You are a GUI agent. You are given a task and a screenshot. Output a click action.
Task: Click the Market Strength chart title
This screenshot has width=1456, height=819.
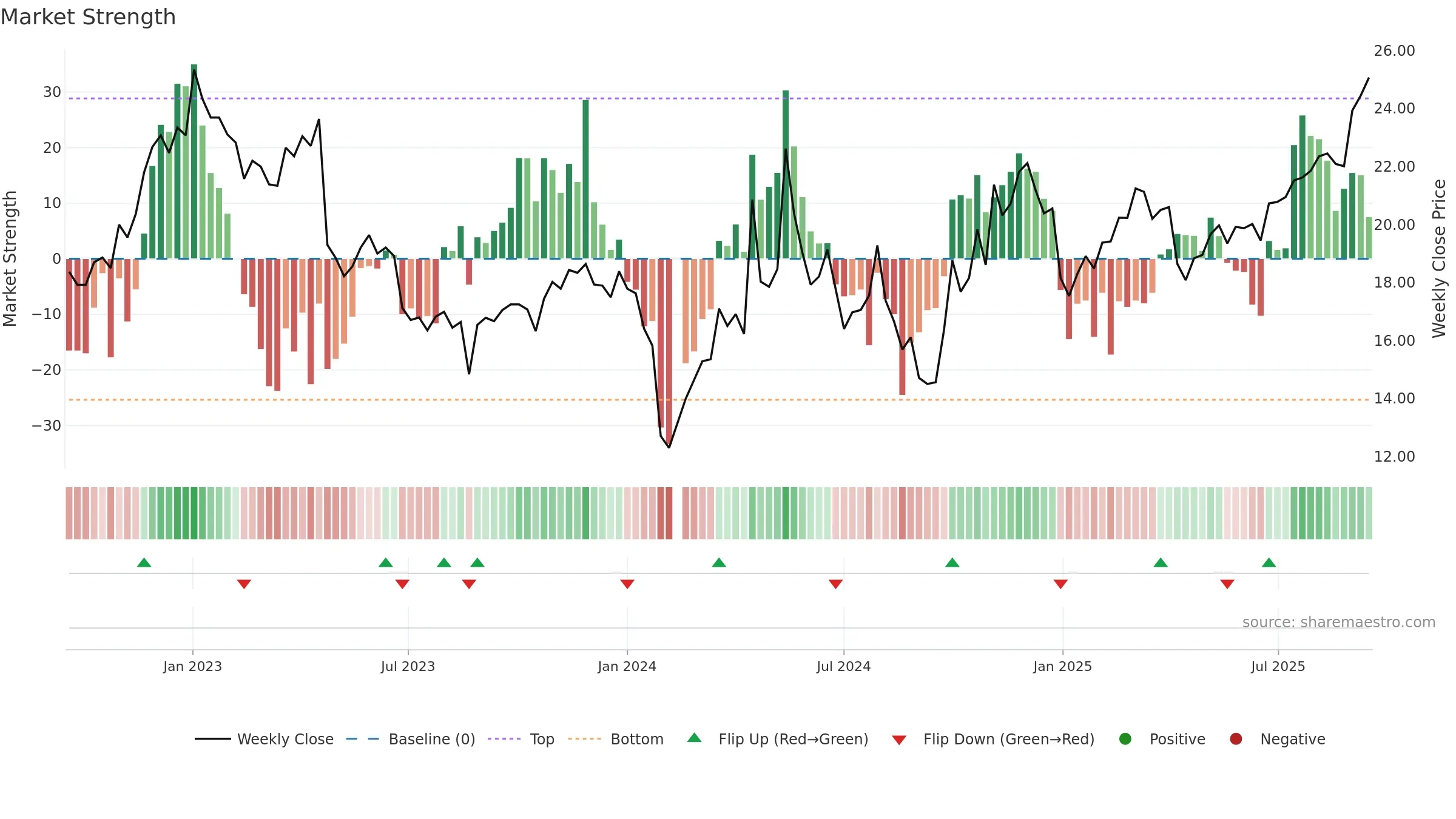[x=88, y=17]
